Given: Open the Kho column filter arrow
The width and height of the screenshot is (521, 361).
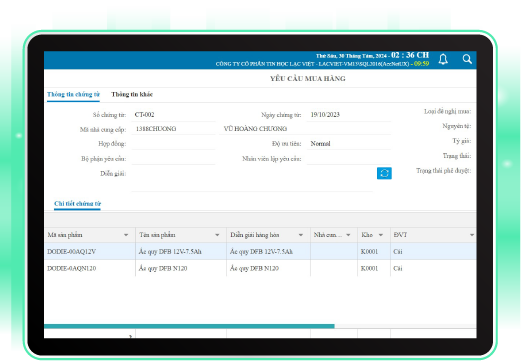Looking at the screenshot, I should [381, 235].
